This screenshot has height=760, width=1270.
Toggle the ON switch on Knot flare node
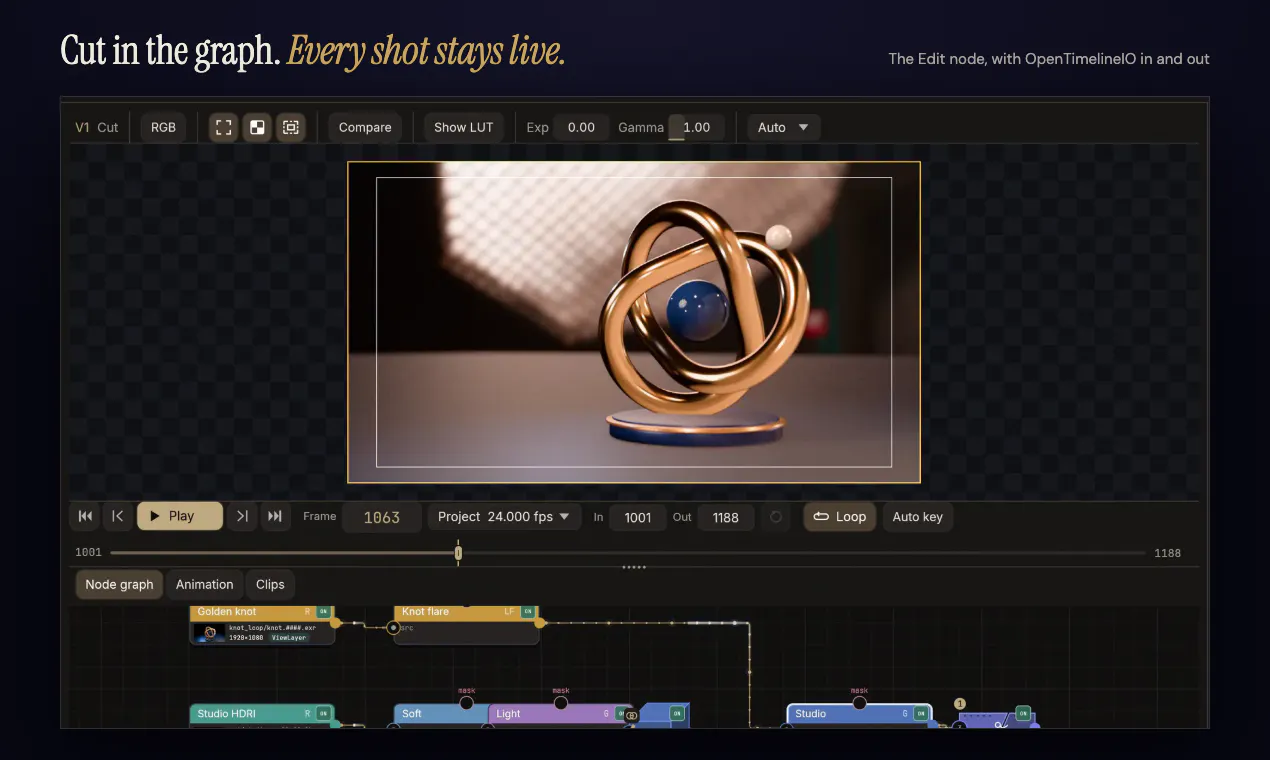pyautogui.click(x=528, y=611)
